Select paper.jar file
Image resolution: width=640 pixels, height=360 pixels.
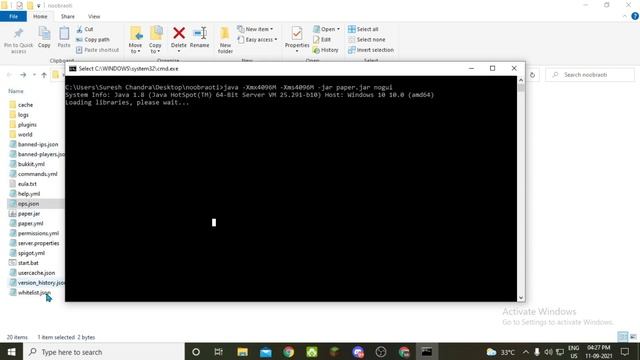[24, 213]
